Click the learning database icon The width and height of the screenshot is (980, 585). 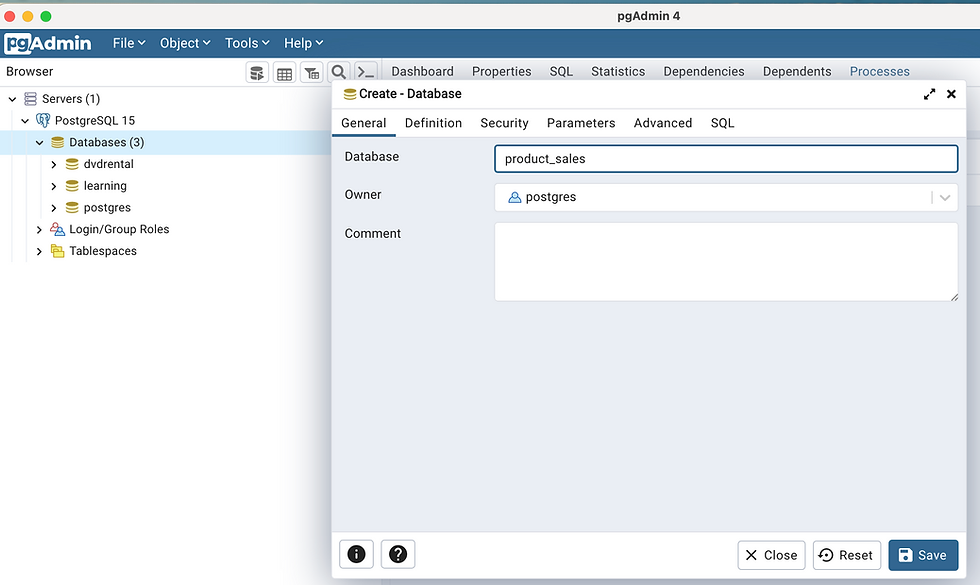72,186
